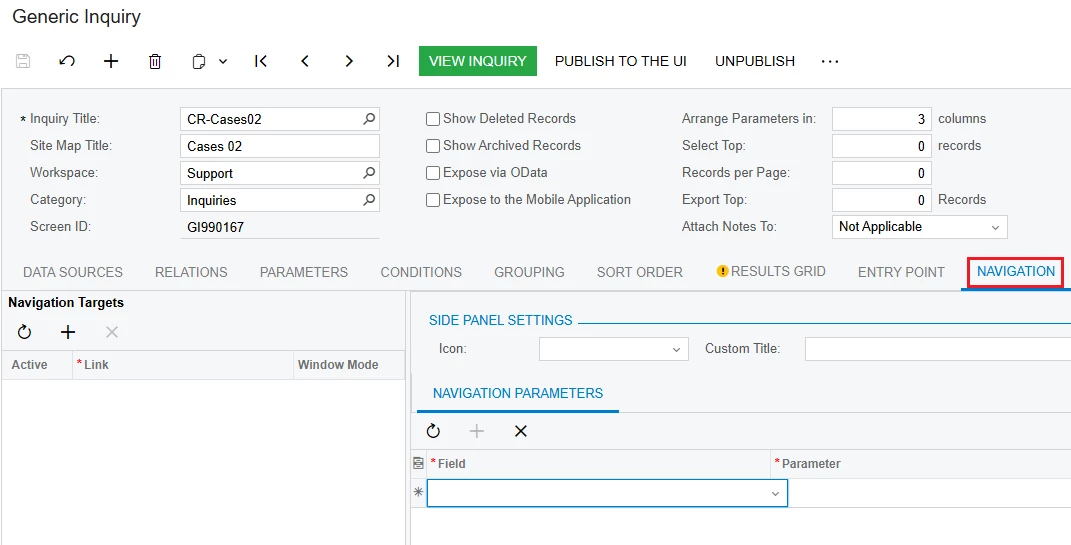Image resolution: width=1071 pixels, height=545 pixels.
Task: Click the Parameter column header
Action: pos(921,464)
